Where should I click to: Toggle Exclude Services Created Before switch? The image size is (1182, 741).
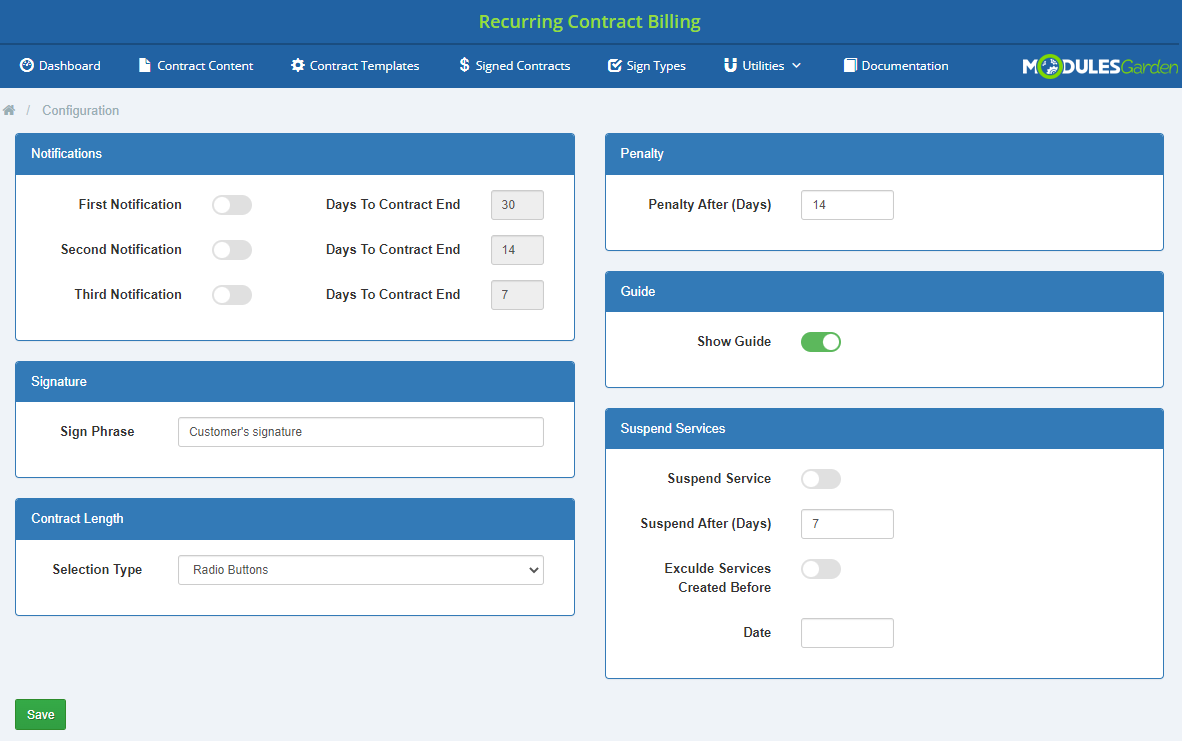(x=821, y=569)
